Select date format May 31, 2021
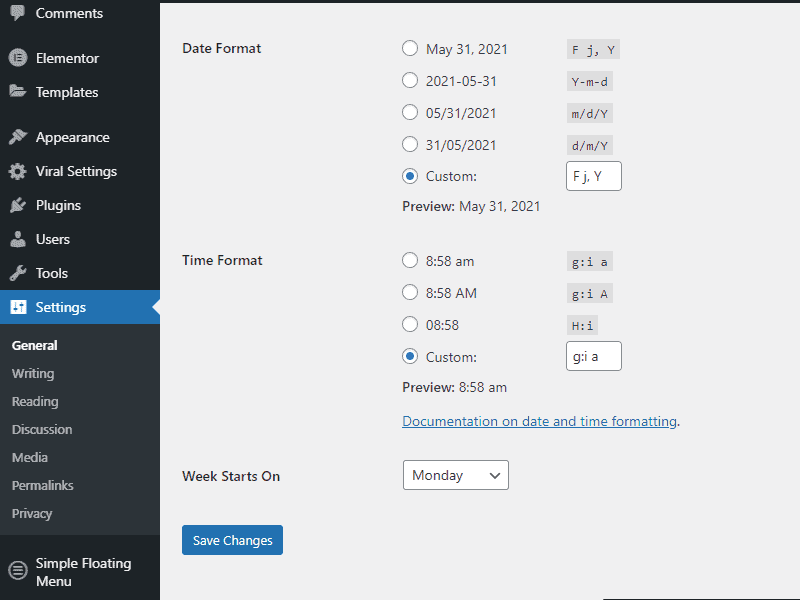Image resolution: width=800 pixels, height=600 pixels. 410,48
